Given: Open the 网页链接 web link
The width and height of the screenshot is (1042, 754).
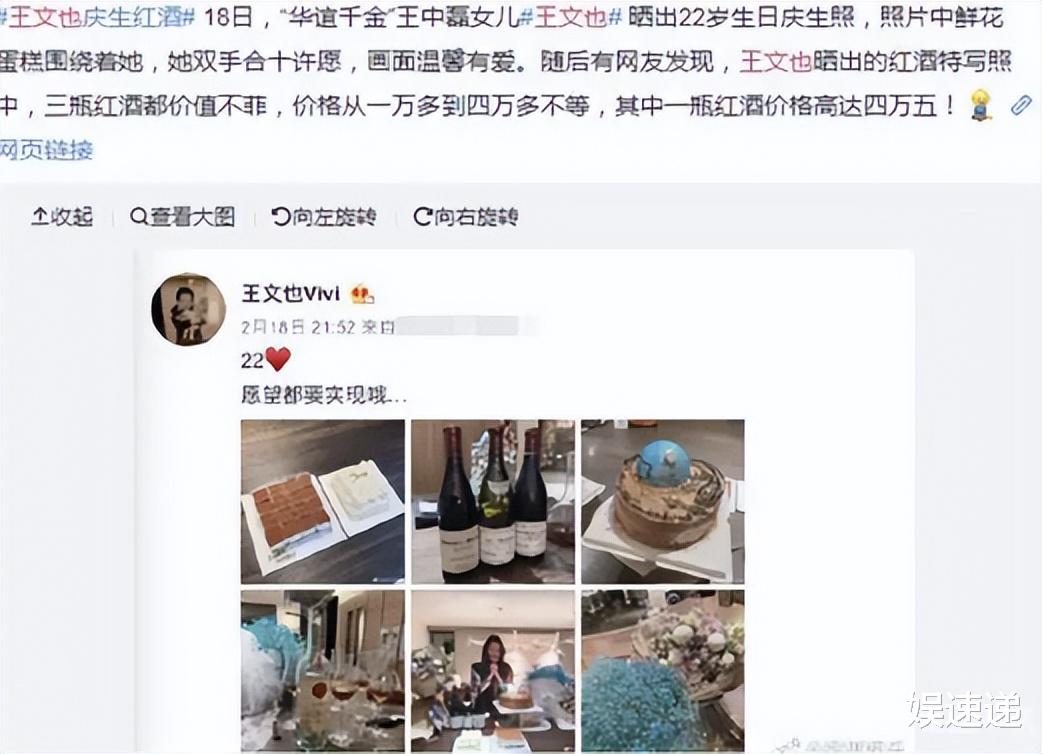Looking at the screenshot, I should 46,149.
